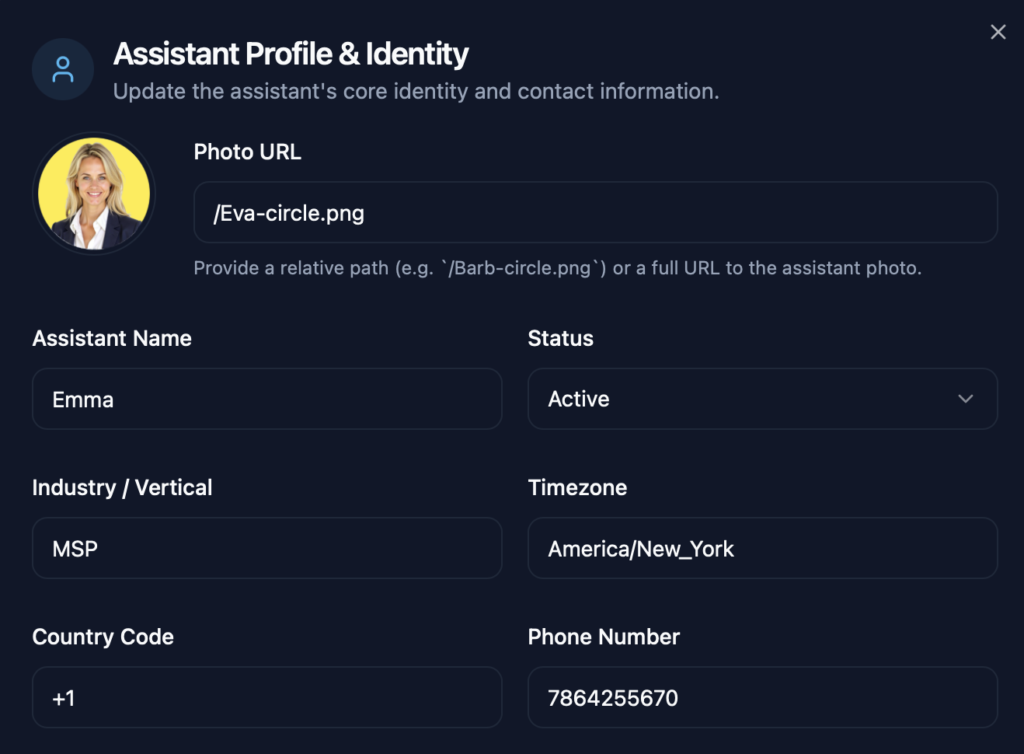Focus the Photo URL input field

[x=595, y=212]
